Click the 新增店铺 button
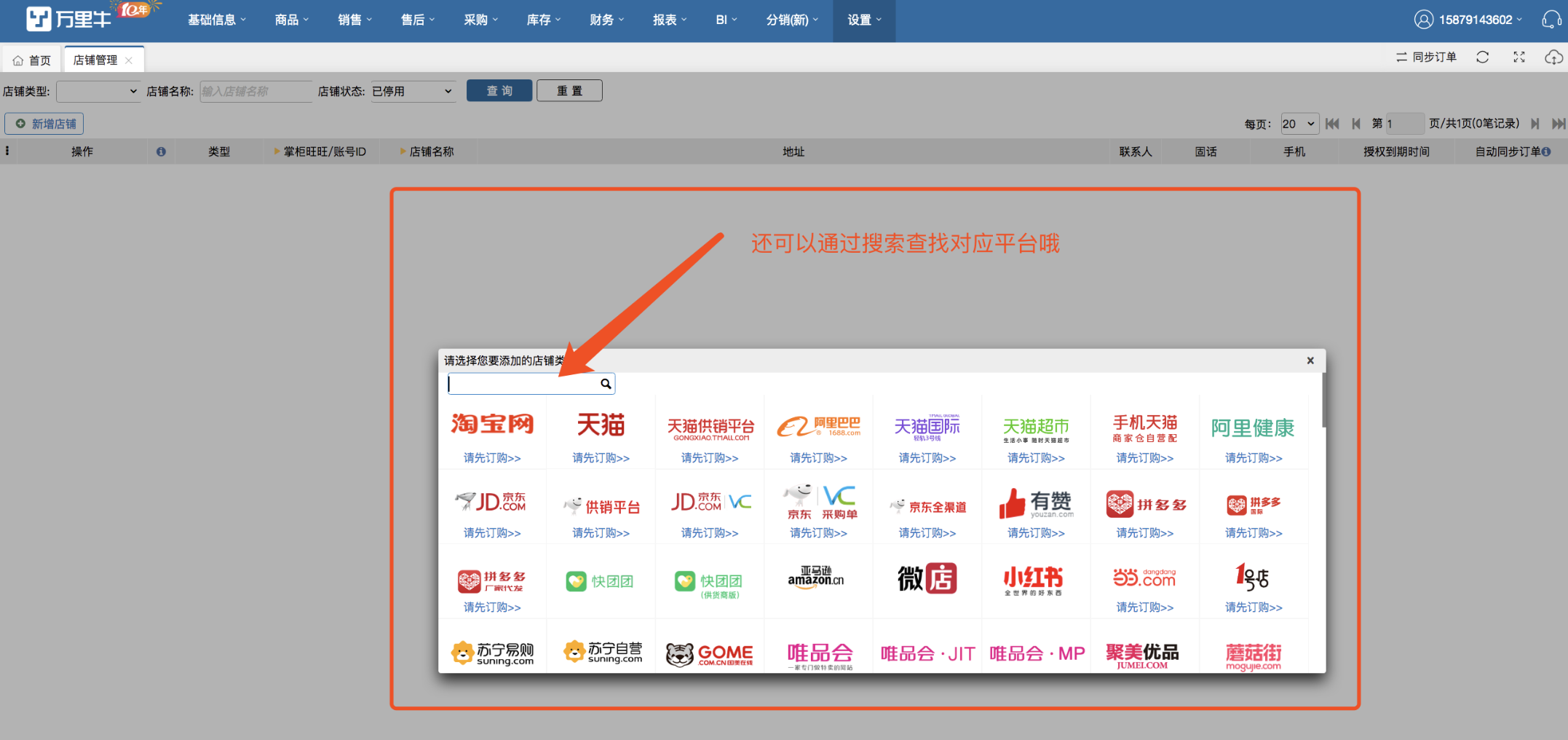 pyautogui.click(x=44, y=124)
